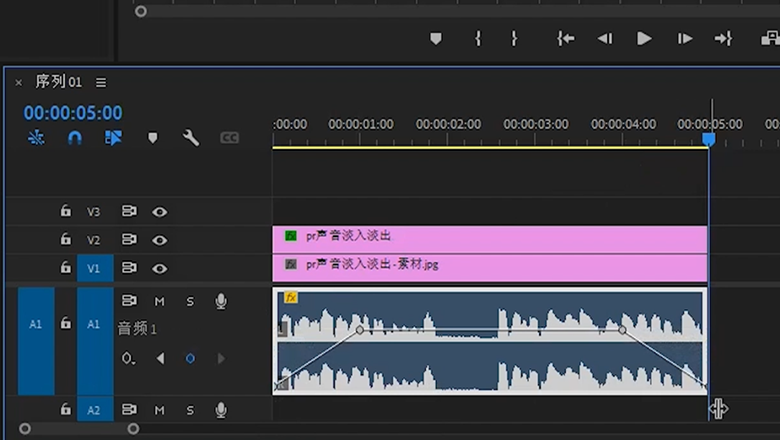
Task: Select the 序列01 sequence tab
Action: (59, 82)
